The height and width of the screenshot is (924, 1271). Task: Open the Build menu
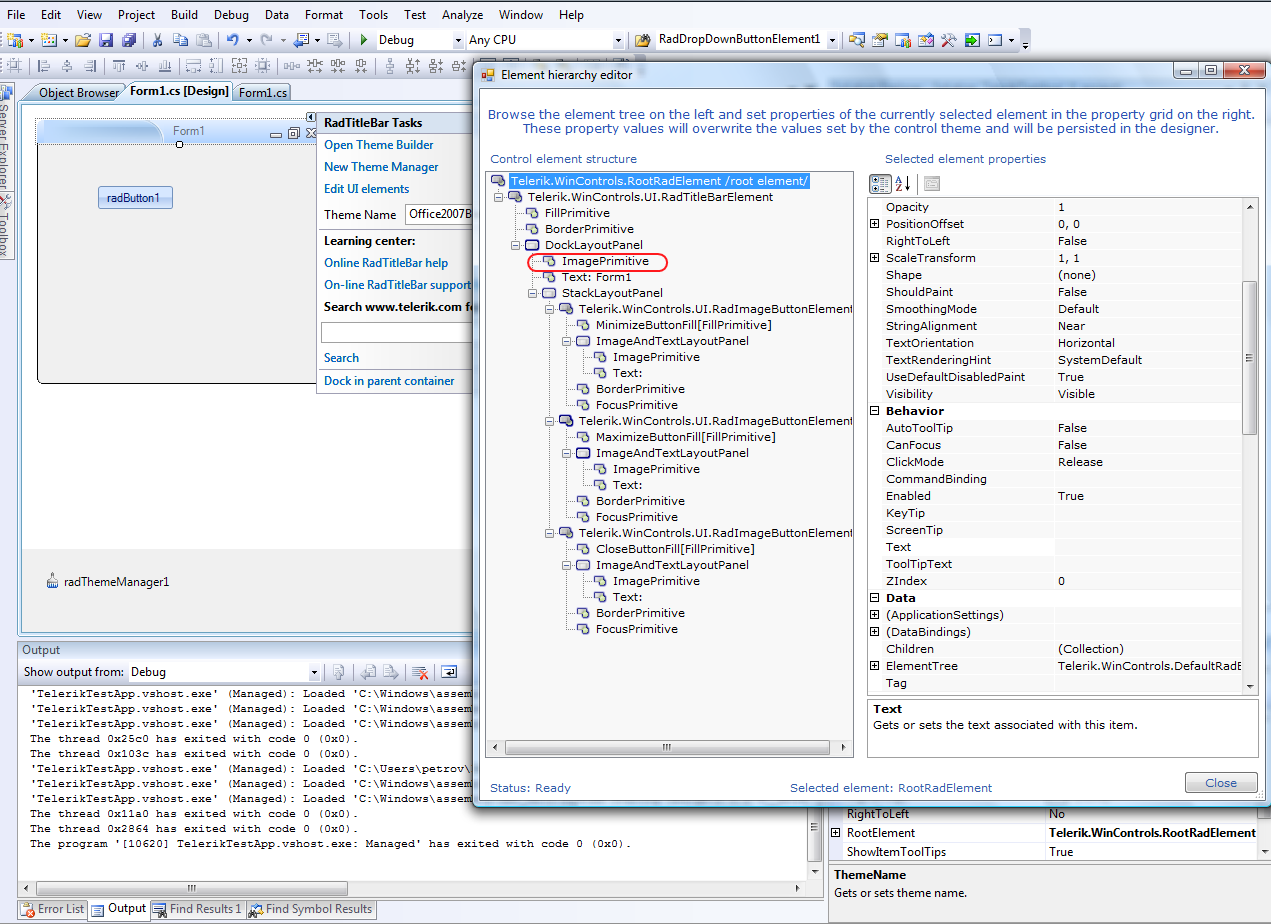pyautogui.click(x=184, y=15)
